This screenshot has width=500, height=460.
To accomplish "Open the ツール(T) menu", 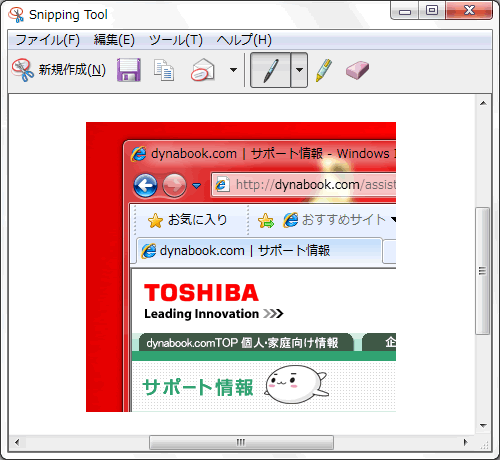I will (176, 40).
